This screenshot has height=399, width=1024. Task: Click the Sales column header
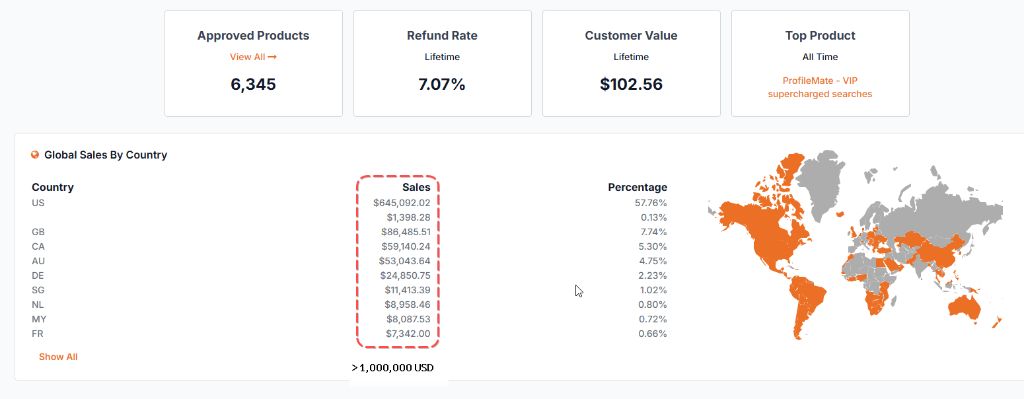point(416,187)
